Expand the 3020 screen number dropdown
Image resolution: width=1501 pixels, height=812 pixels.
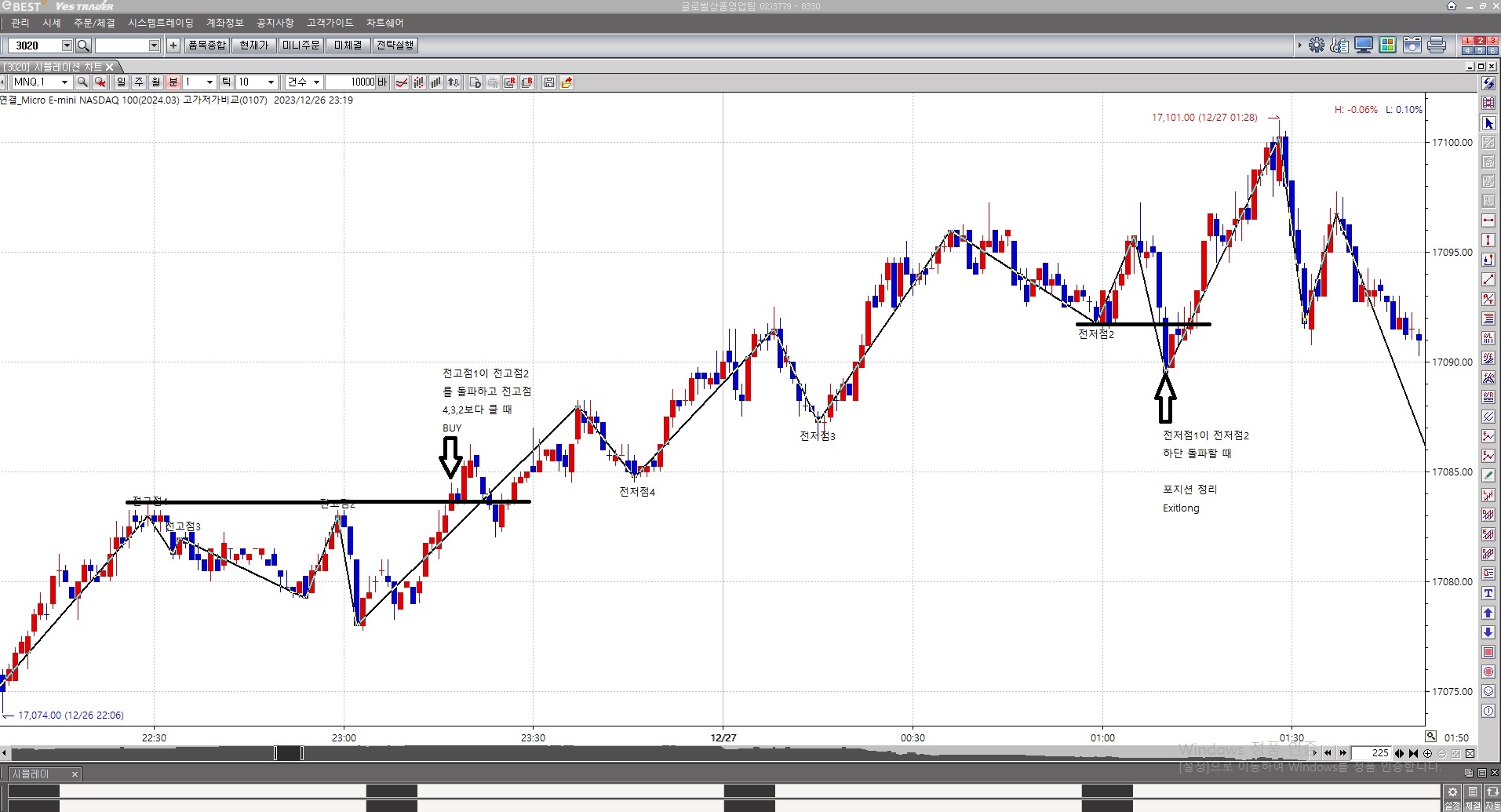point(67,46)
